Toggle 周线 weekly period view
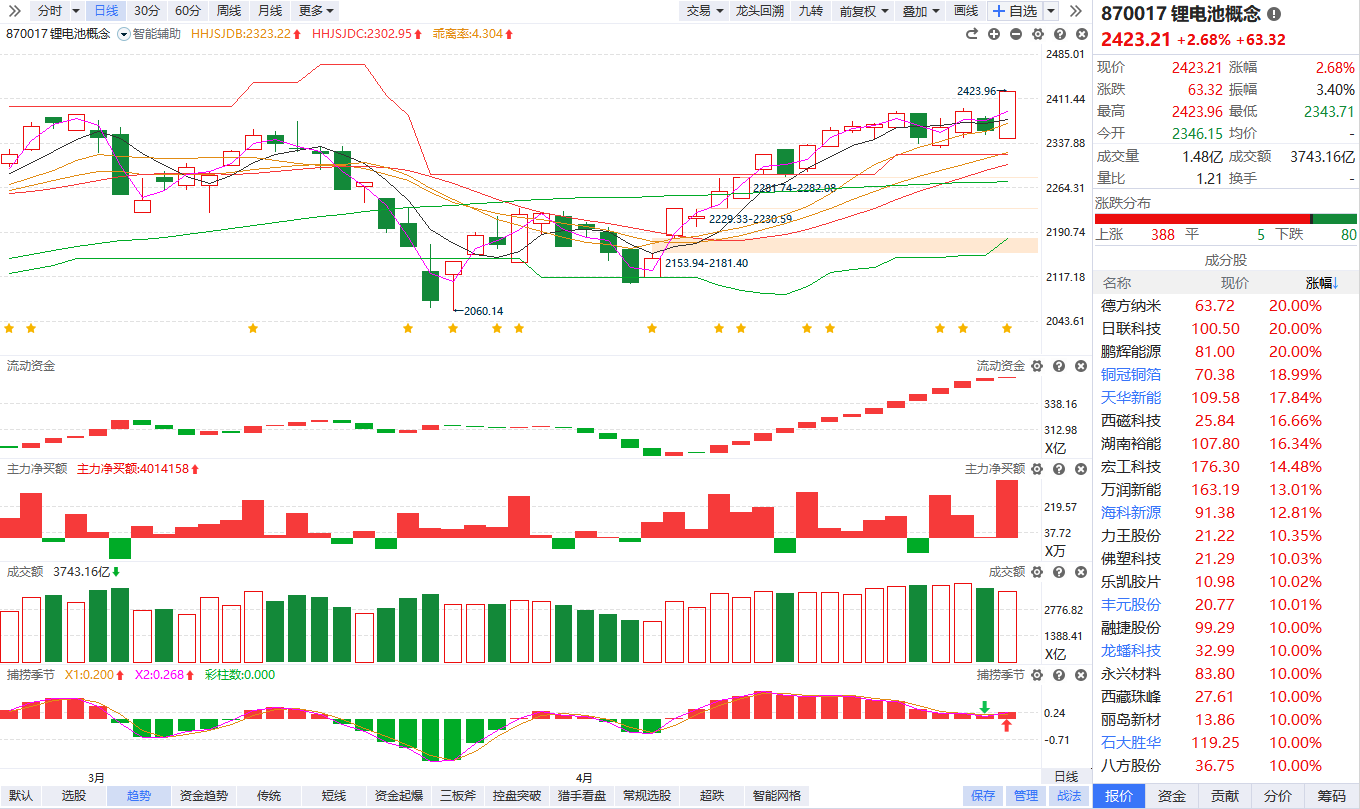Viewport: 1360px width, 809px height. coord(229,11)
